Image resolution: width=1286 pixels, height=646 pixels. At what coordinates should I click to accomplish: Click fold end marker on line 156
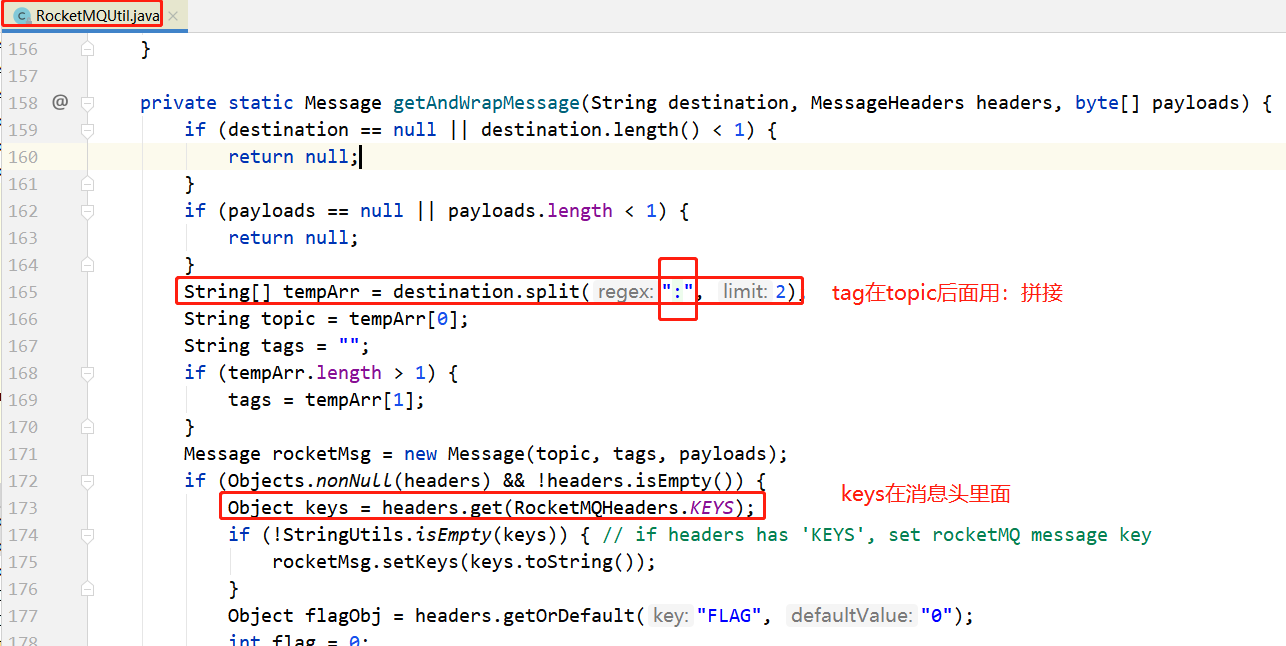[87, 49]
